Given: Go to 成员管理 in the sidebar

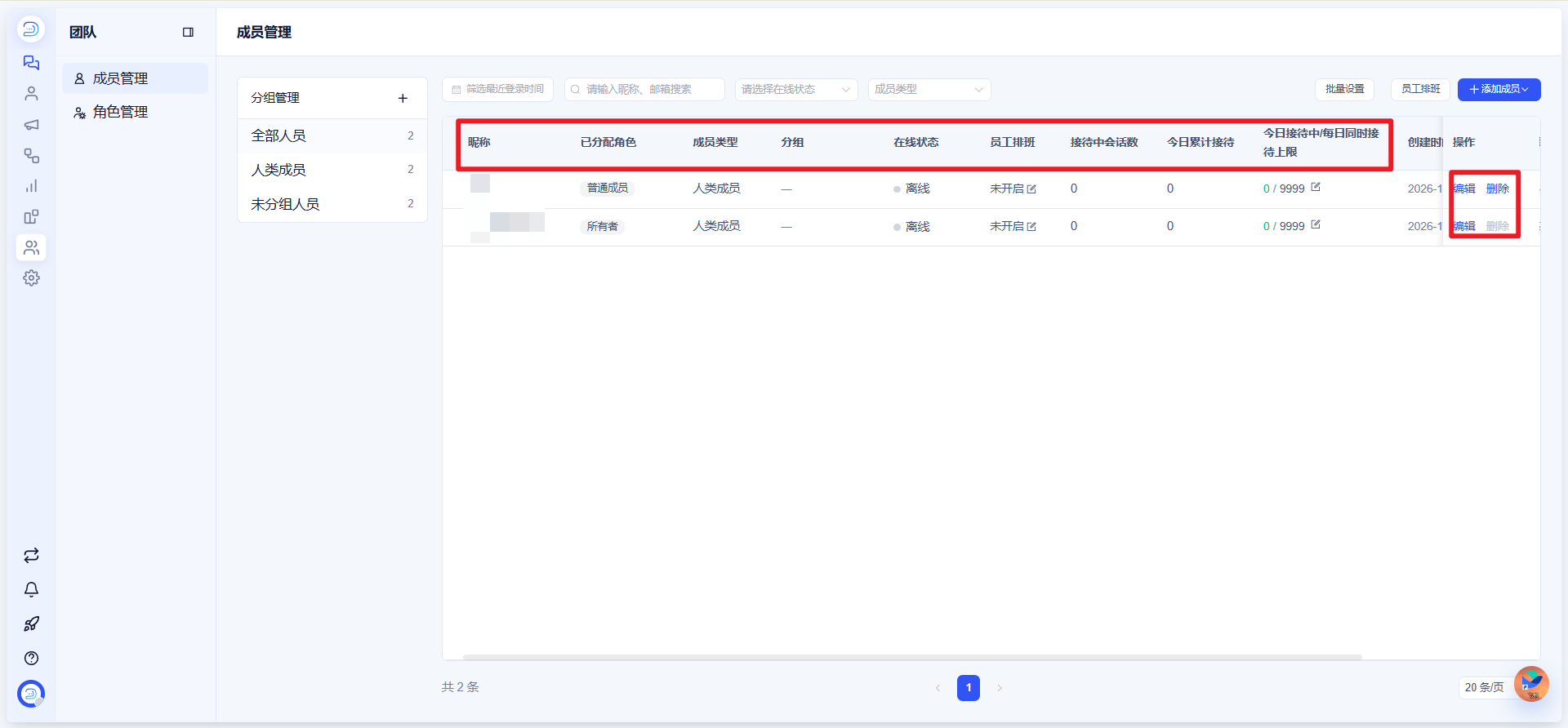Looking at the screenshot, I should coord(135,78).
